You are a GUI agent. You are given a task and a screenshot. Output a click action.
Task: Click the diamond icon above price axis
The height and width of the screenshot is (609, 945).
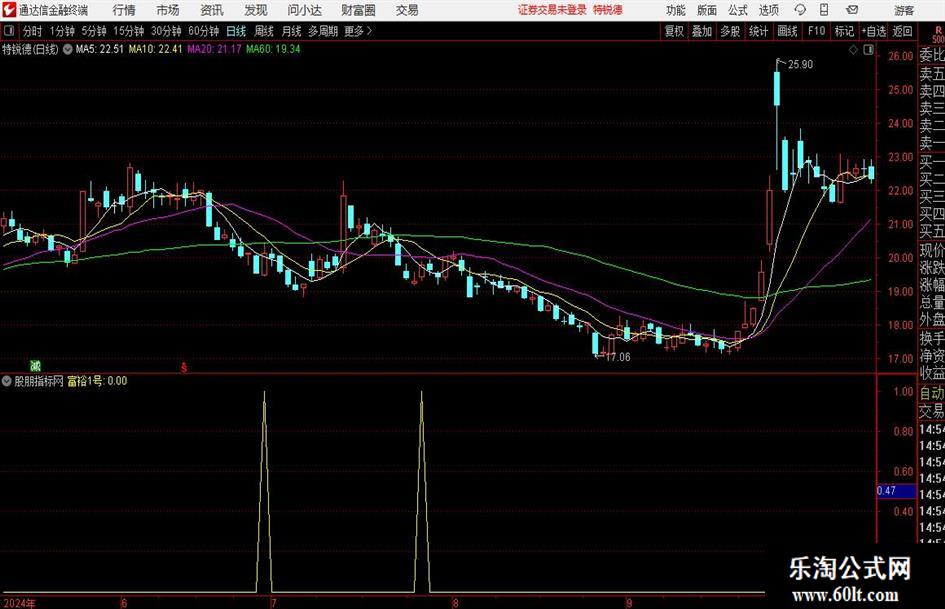coord(853,50)
